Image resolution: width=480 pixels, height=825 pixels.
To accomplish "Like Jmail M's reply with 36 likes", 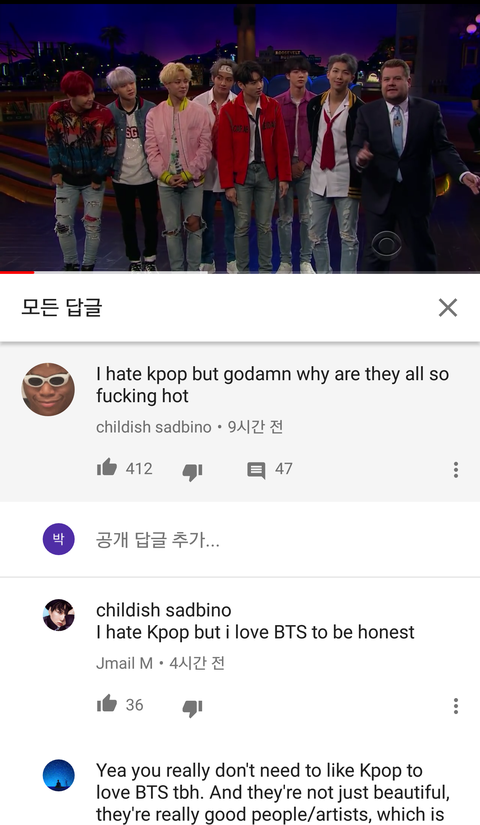I will 107,703.
